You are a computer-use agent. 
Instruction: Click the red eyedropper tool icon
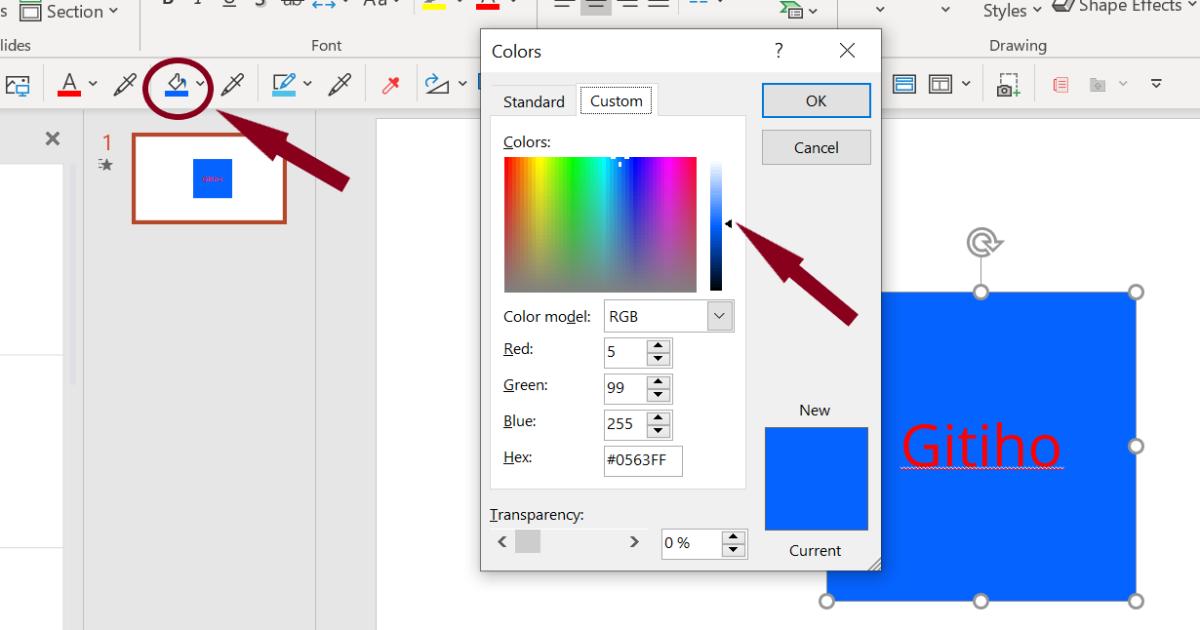pos(391,85)
